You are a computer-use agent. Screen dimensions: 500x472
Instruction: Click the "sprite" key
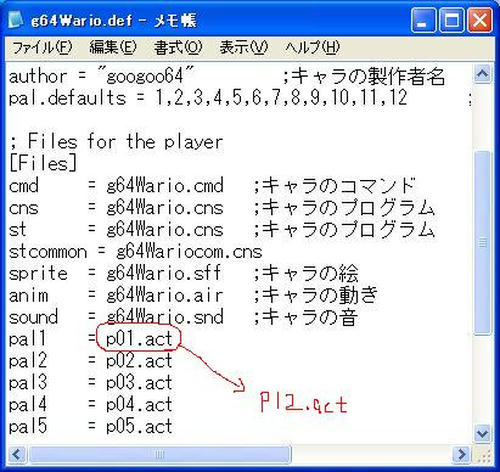38,274
